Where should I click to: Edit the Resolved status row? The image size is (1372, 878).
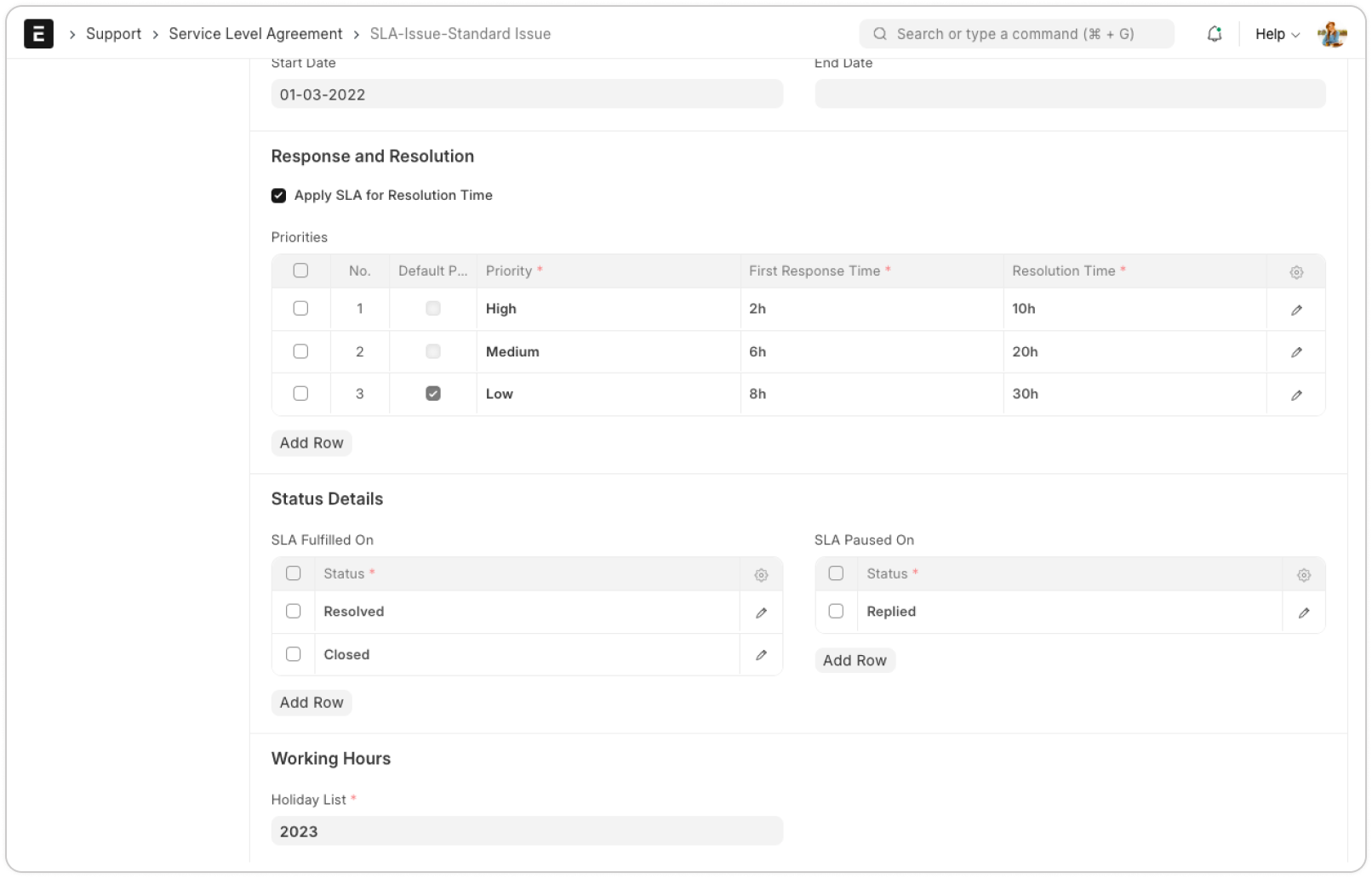[761, 613]
